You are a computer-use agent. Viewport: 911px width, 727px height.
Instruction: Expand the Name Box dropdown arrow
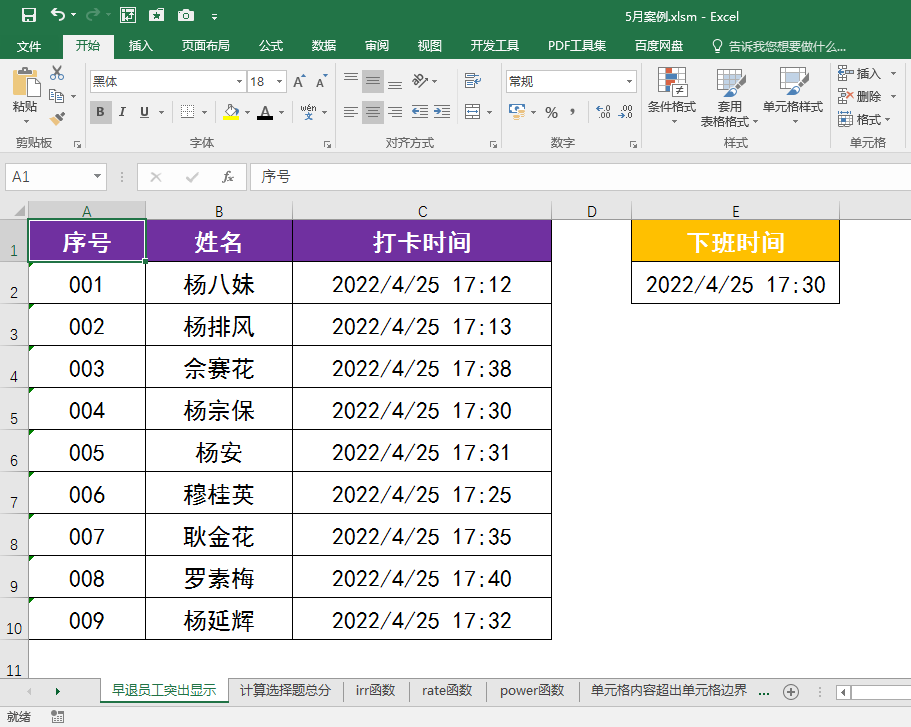click(97, 176)
